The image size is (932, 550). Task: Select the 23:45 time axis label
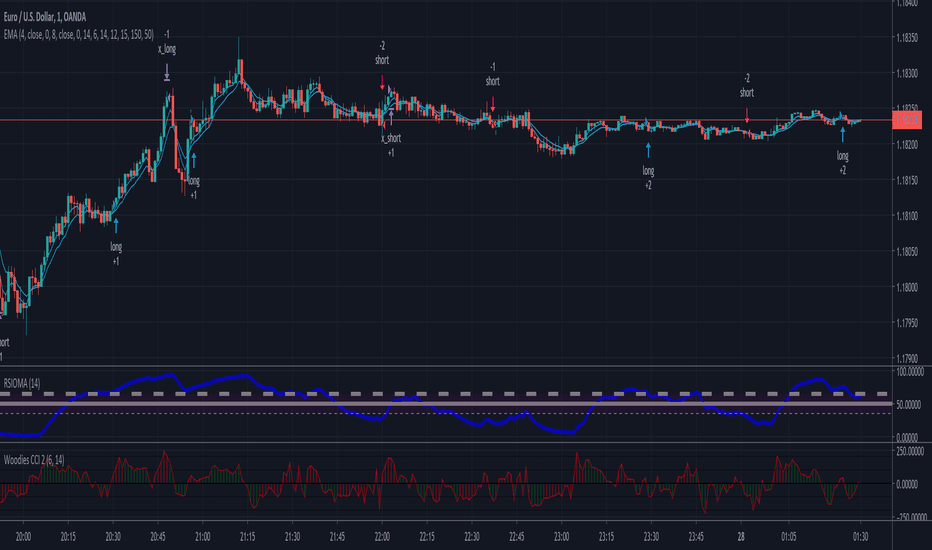[x=696, y=537]
